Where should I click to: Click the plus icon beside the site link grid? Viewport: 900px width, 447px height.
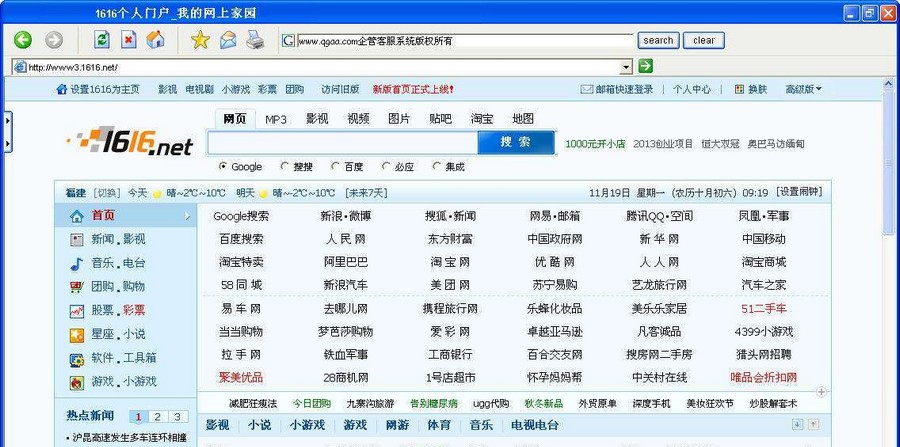click(x=821, y=391)
